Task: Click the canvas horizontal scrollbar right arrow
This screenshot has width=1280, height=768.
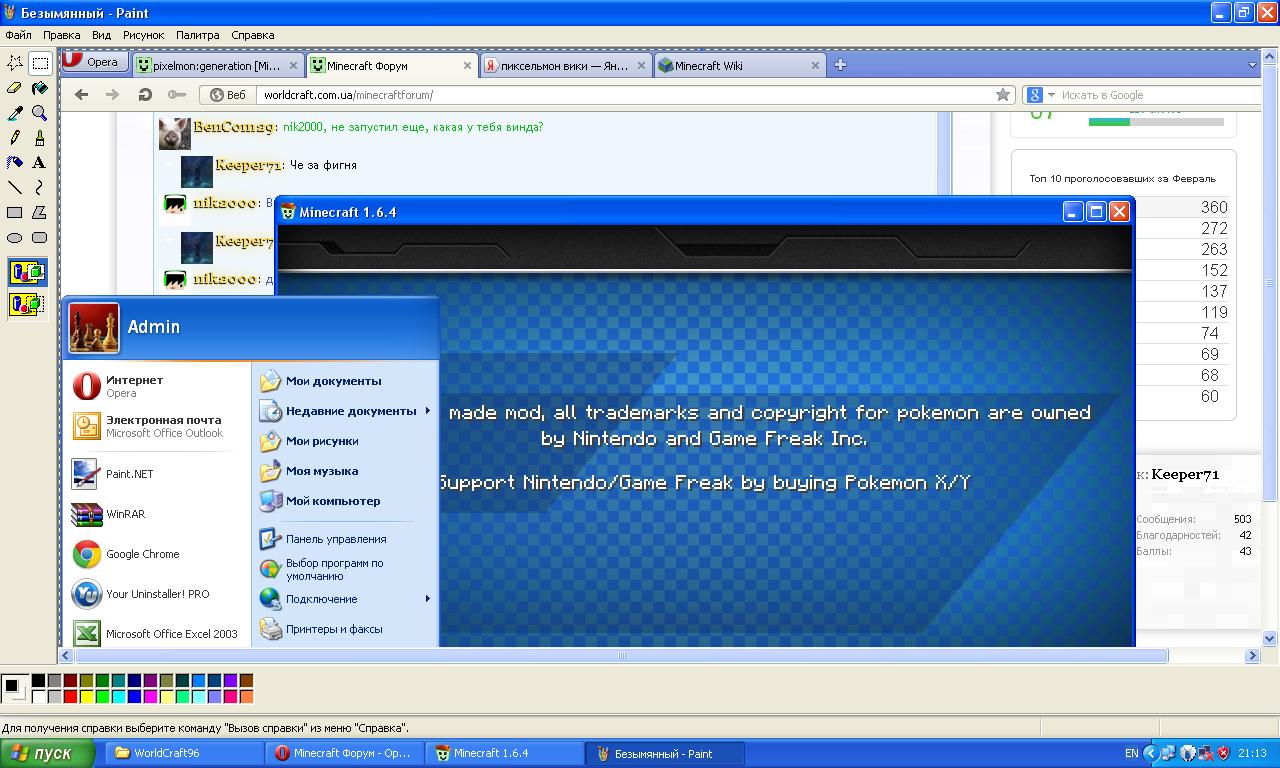Action: pyautogui.click(x=1251, y=656)
